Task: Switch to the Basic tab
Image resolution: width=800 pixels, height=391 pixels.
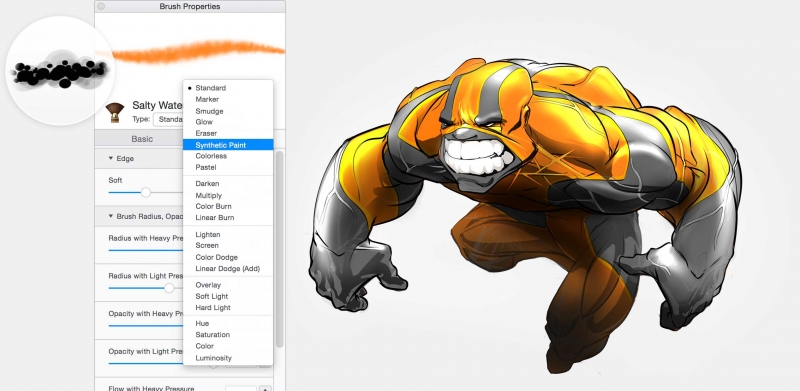Action: click(142, 139)
